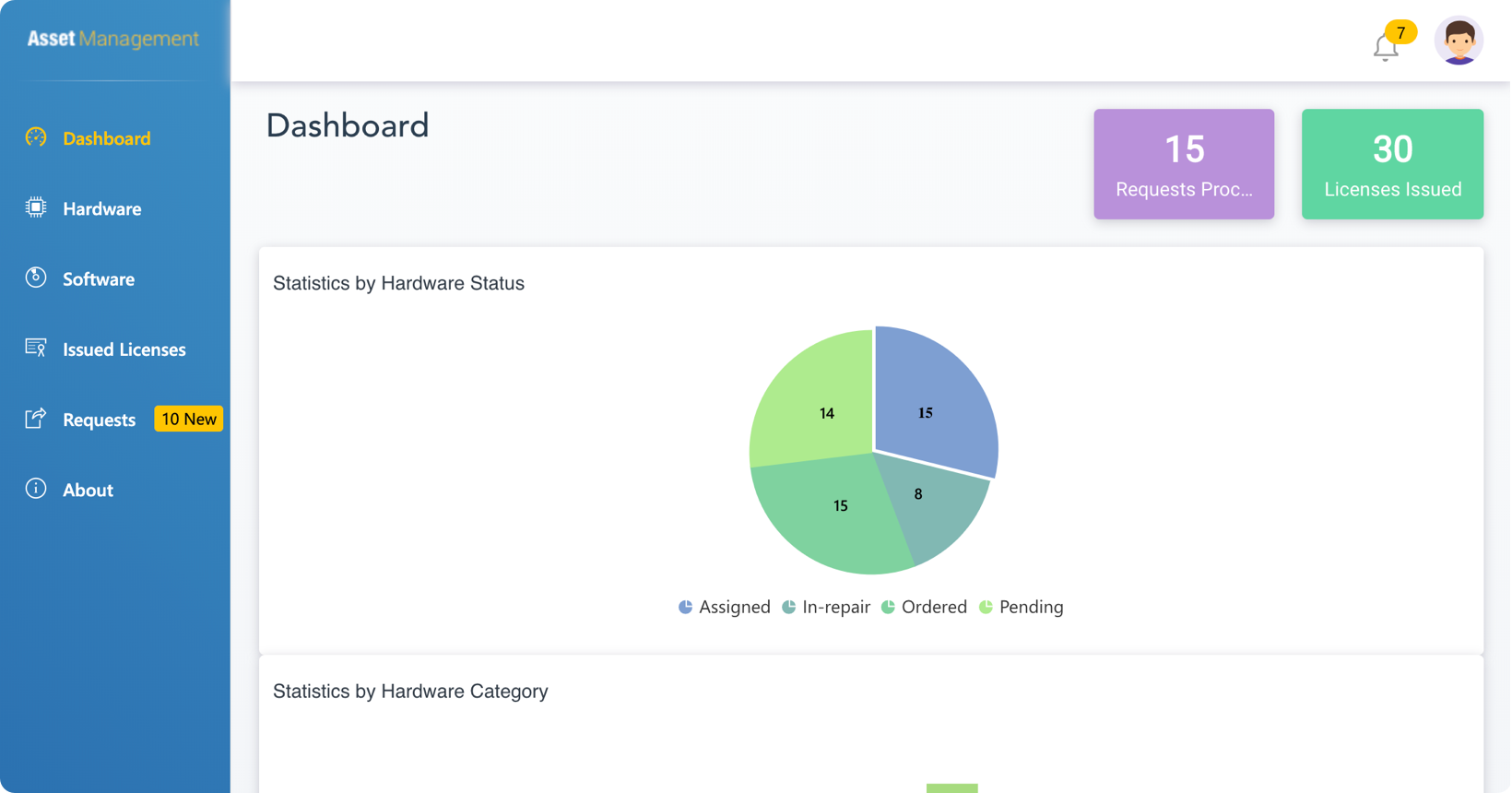Toggle the Pending legend item
Image resolution: width=1512 pixels, height=793 pixels.
coord(1022,607)
